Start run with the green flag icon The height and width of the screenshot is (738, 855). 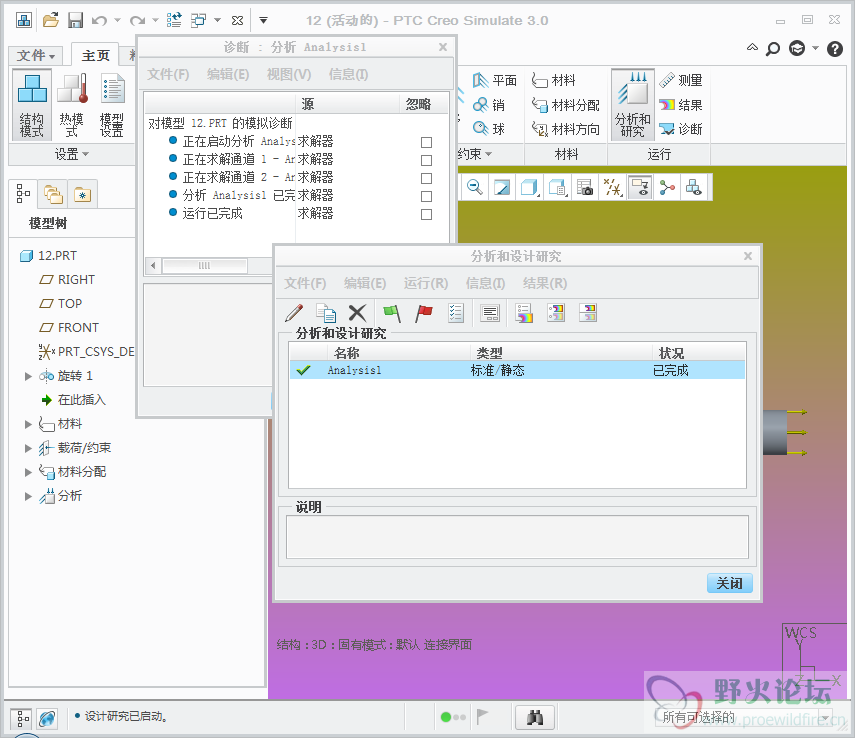[392, 313]
